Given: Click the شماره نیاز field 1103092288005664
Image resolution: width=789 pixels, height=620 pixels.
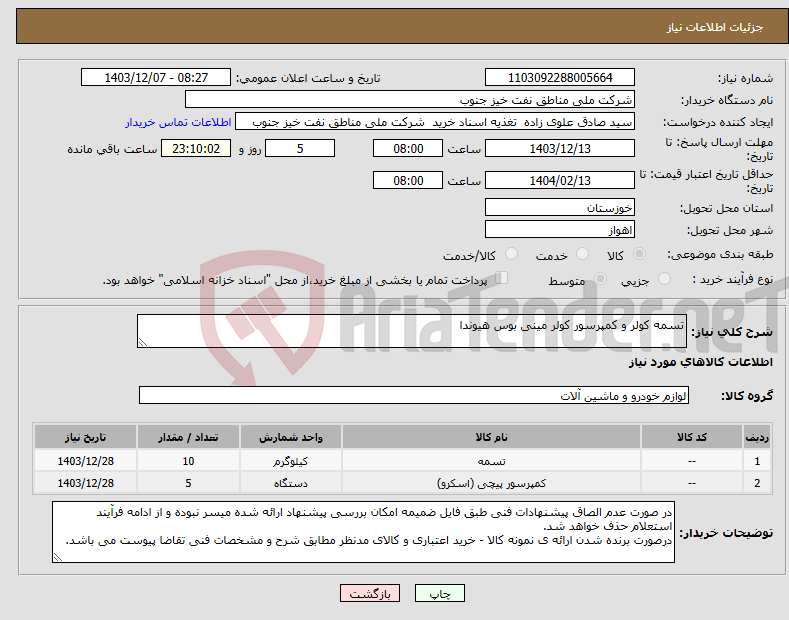Looking at the screenshot, I should pos(560,78).
